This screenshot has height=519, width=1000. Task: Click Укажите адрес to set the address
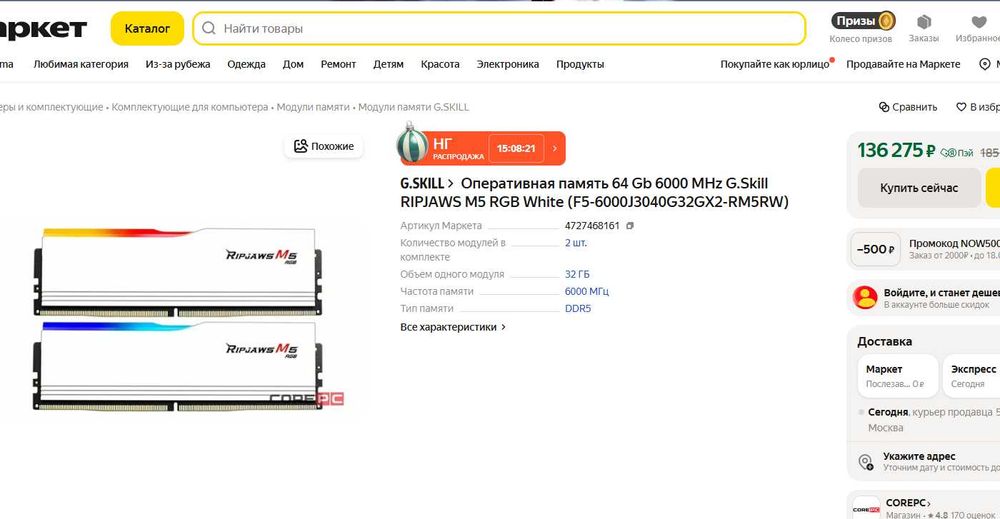point(919,457)
